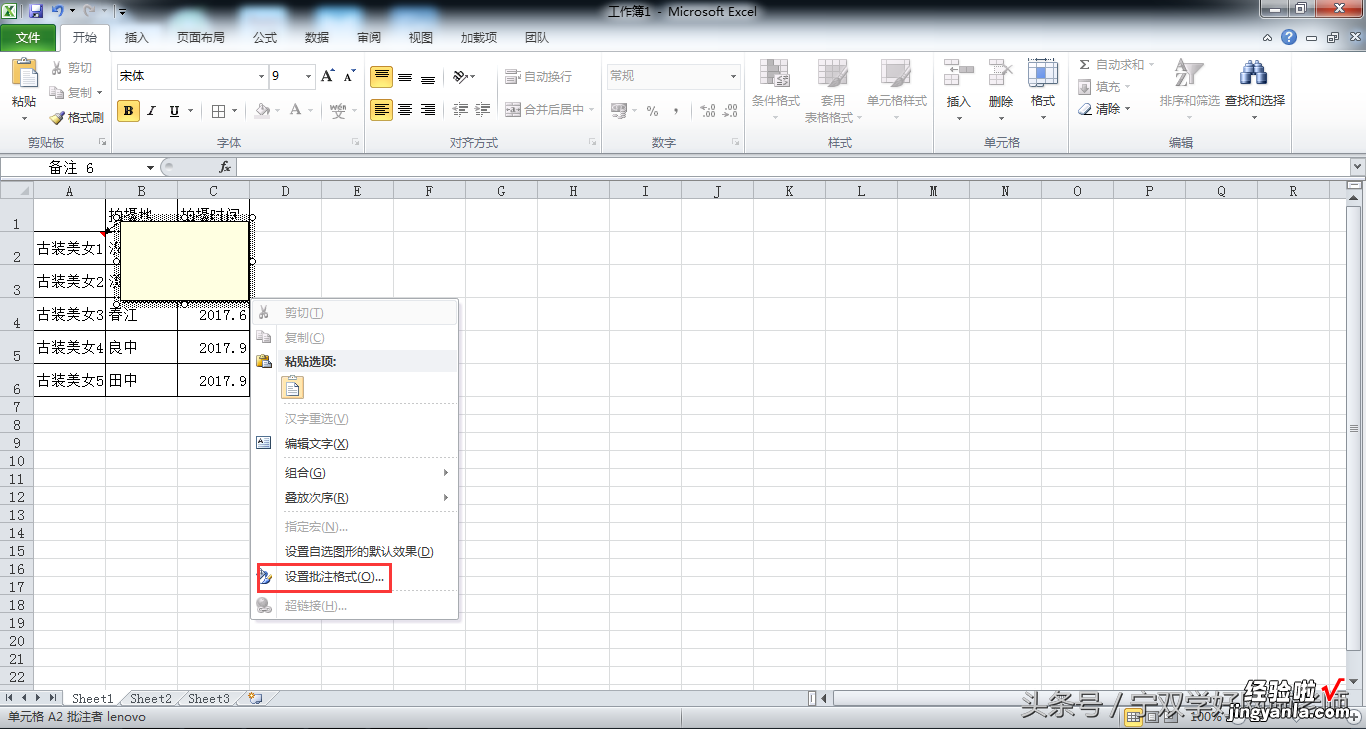Toggle Bold formatting
Viewport: 1366px width, 729px height.
click(x=128, y=111)
